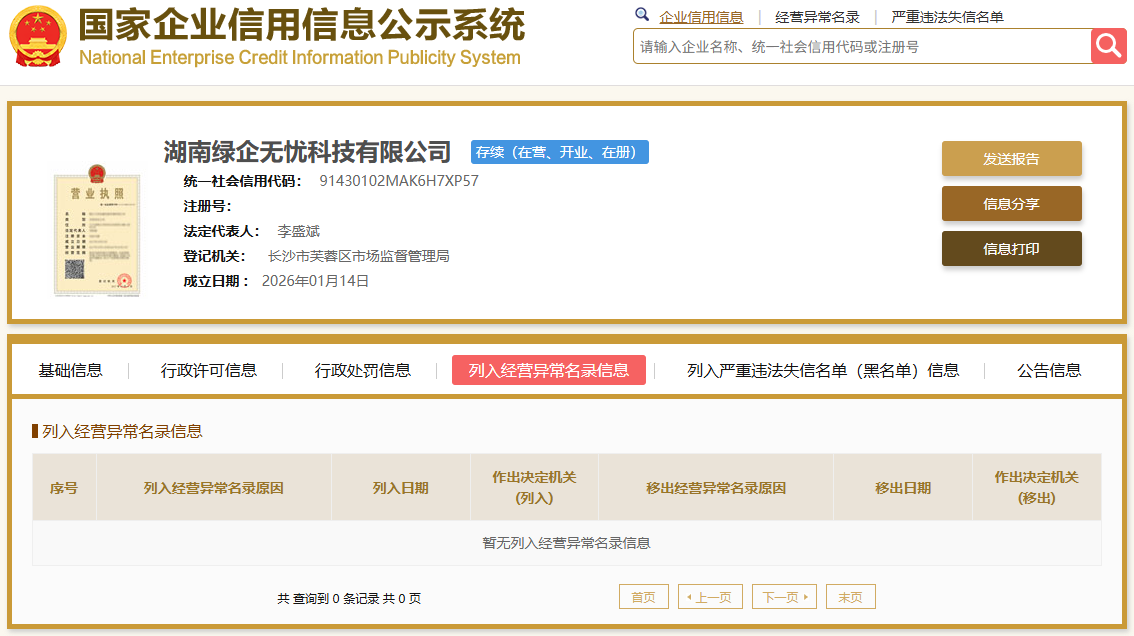Screen dimensions: 1134x636
Task: Click the 首页 pagination button
Action: pos(643,596)
